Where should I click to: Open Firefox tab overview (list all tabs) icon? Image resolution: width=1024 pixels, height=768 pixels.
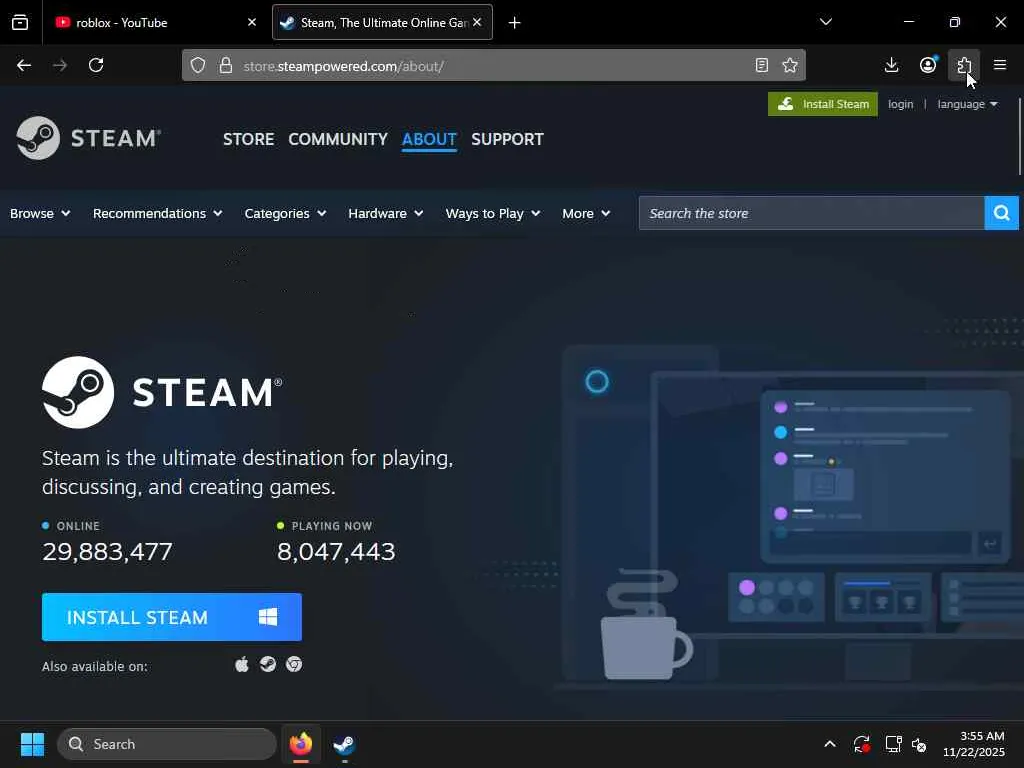20,23
